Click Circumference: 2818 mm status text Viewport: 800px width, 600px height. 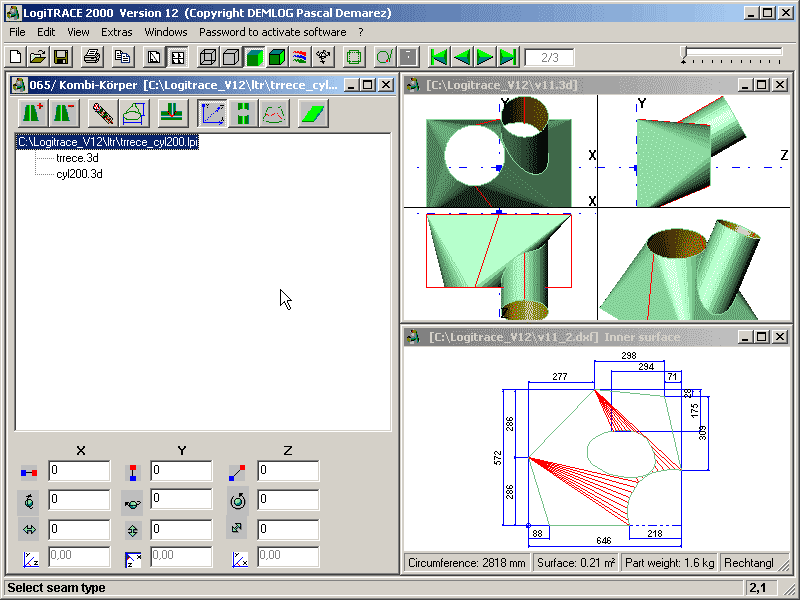[467, 563]
